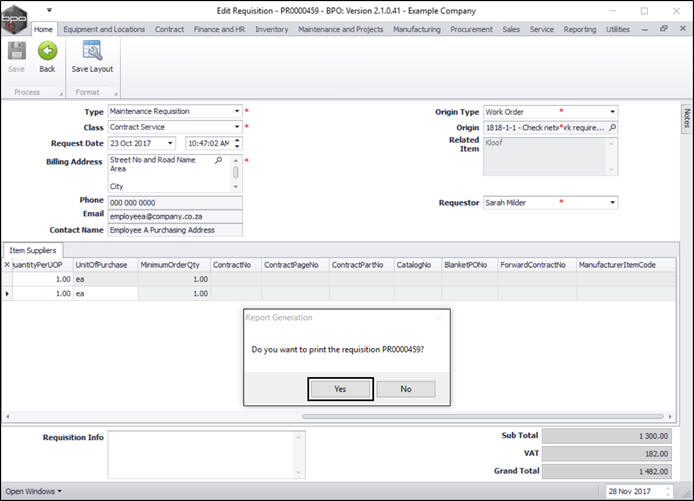Click the Email input field
Image resolution: width=694 pixels, height=501 pixels.
tap(175, 216)
